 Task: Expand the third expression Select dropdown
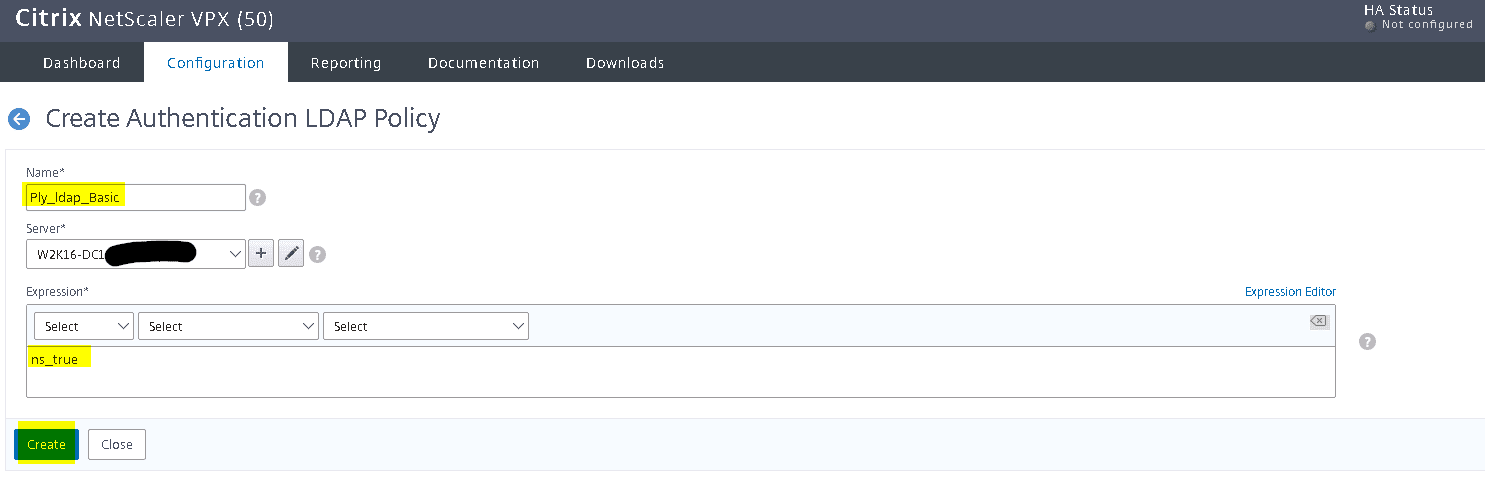pyautogui.click(x=425, y=326)
